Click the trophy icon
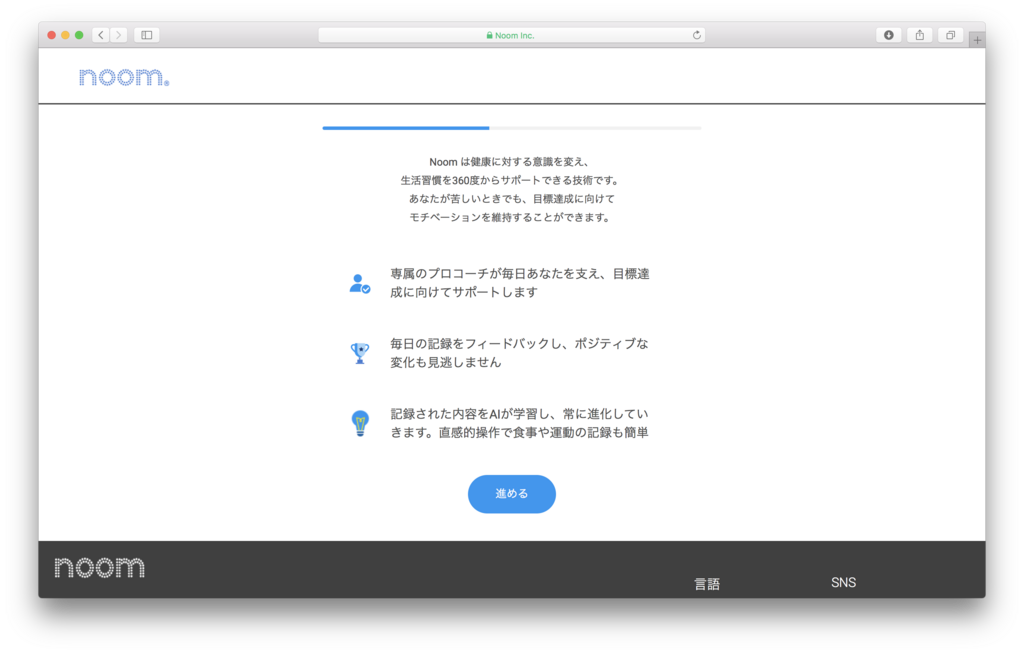1024x653 pixels. (x=360, y=353)
